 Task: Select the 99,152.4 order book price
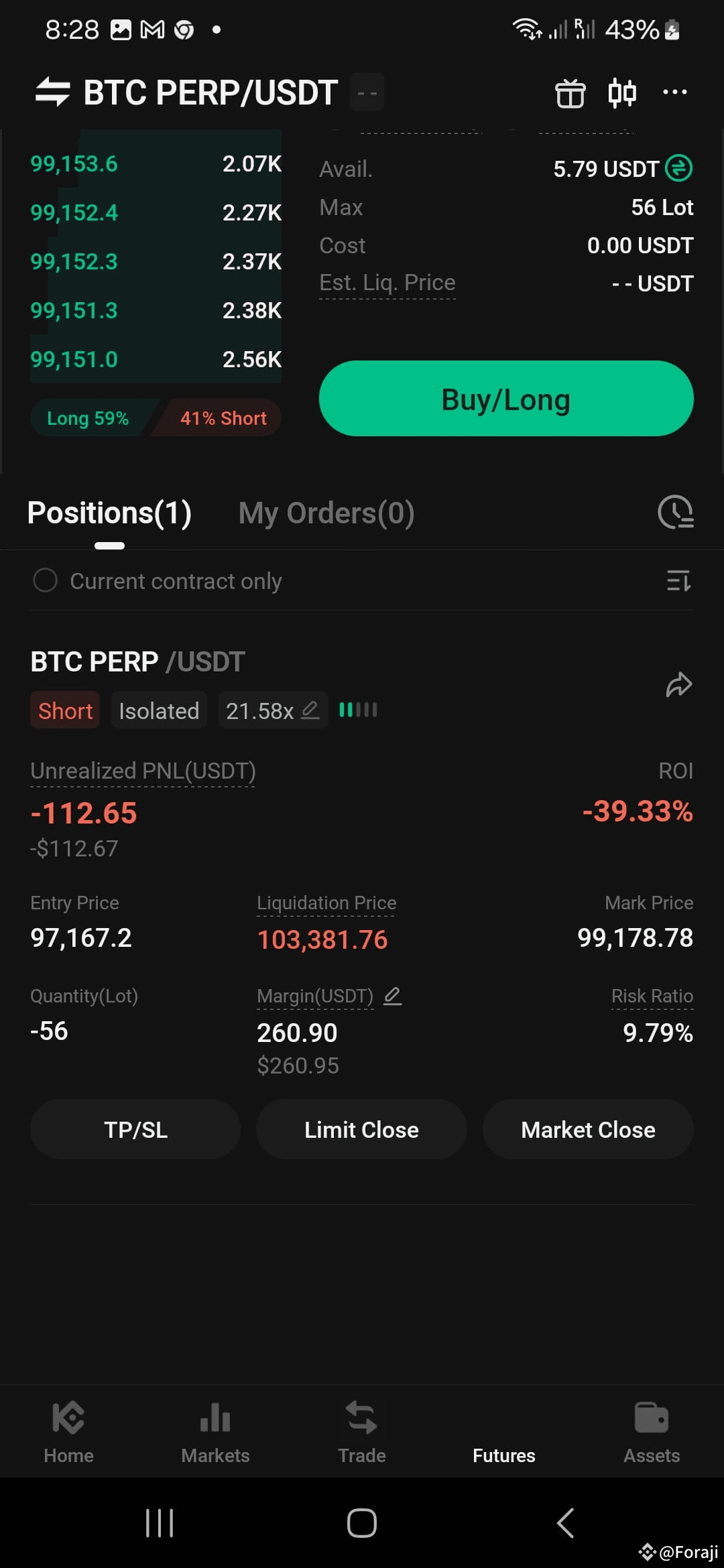74,212
